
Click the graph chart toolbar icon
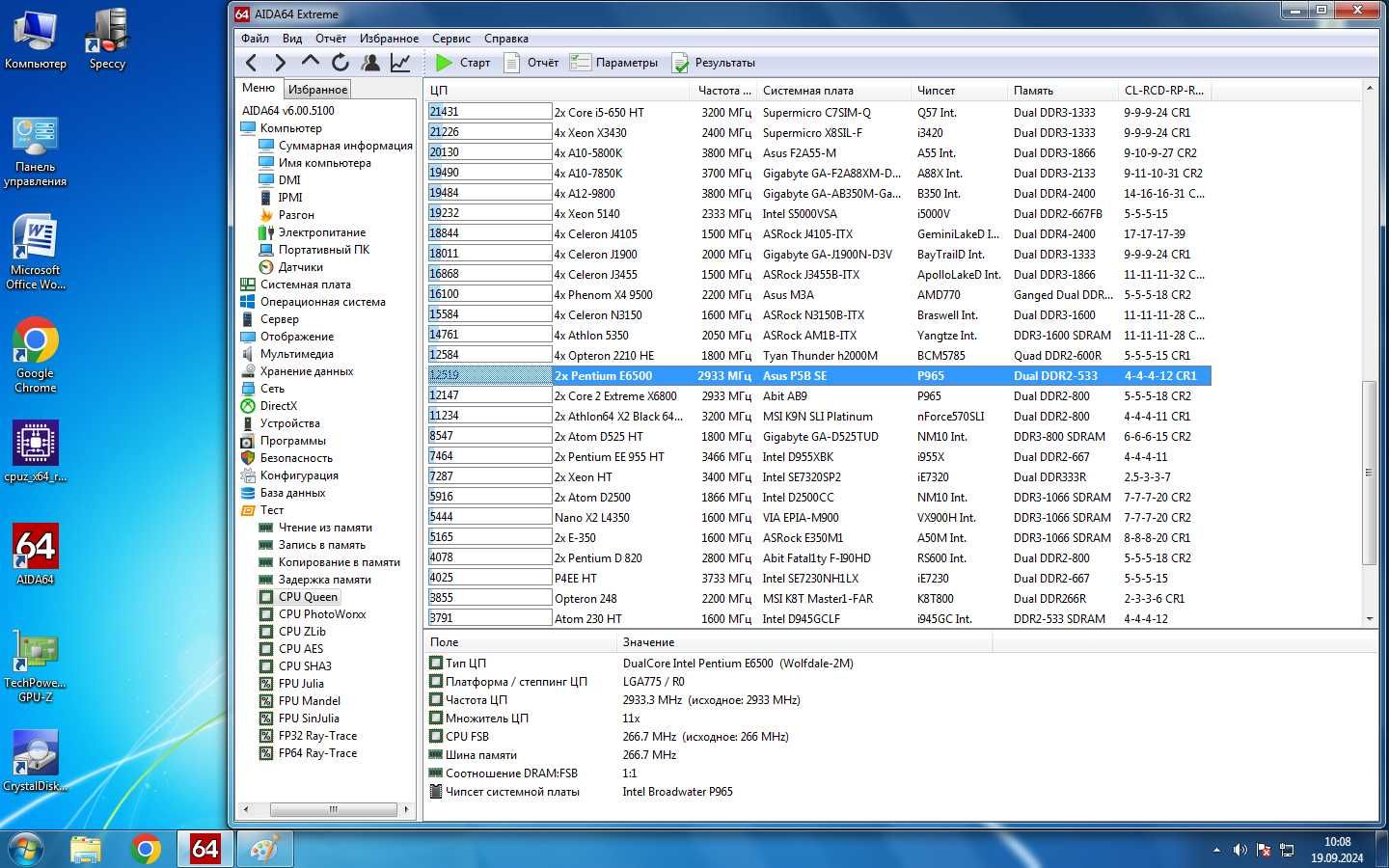400,63
